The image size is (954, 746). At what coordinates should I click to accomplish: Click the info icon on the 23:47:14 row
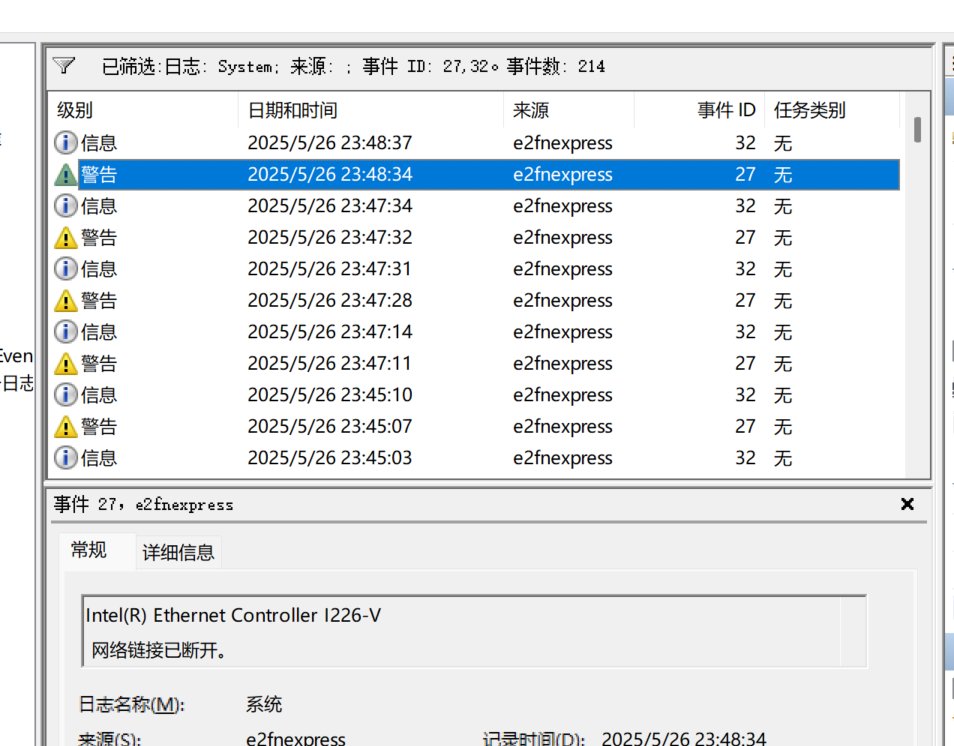pyautogui.click(x=66, y=332)
